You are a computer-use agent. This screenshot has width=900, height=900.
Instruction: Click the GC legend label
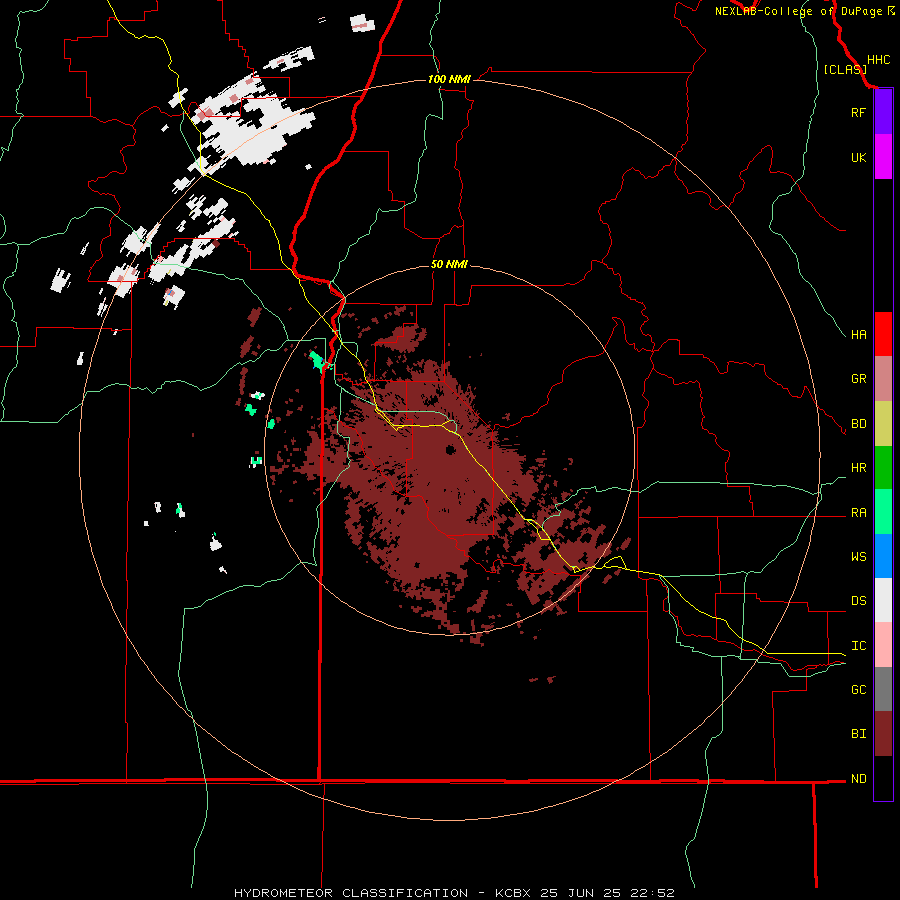point(858,690)
